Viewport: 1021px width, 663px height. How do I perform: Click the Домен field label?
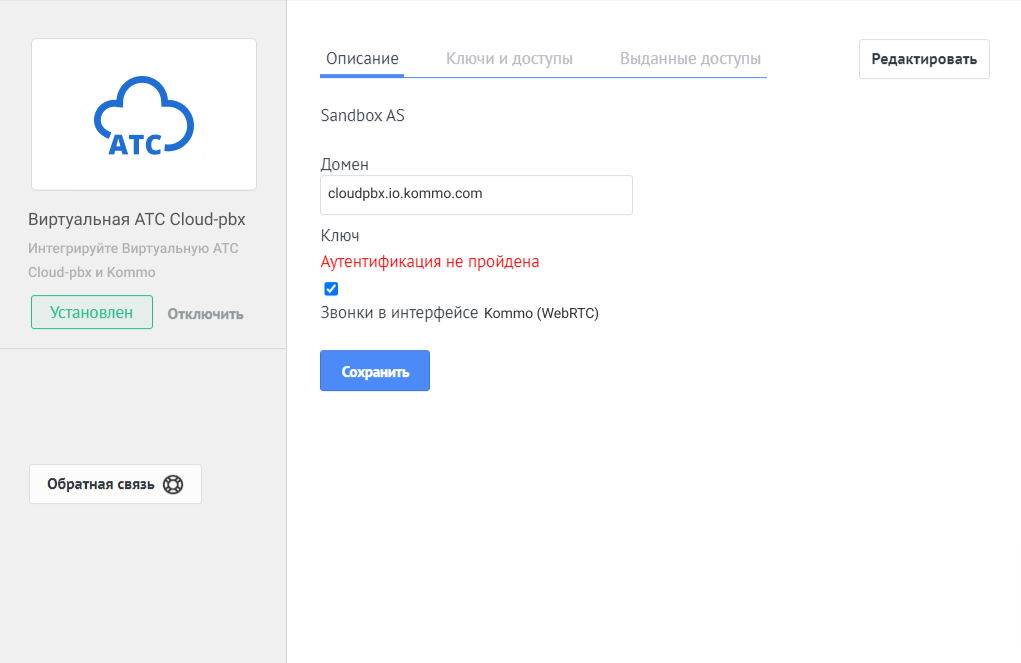coord(344,164)
